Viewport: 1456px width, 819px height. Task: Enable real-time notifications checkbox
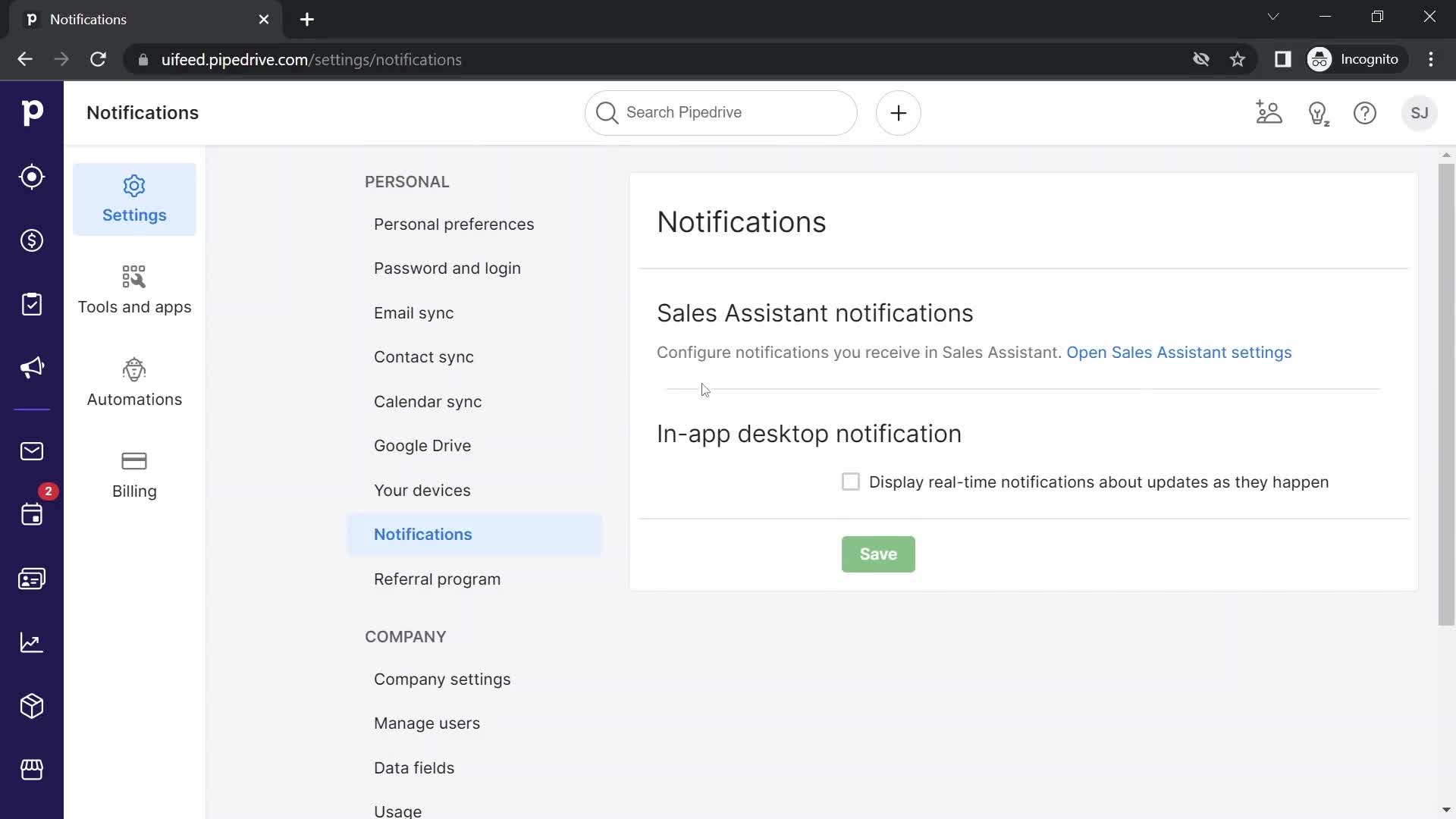[851, 482]
